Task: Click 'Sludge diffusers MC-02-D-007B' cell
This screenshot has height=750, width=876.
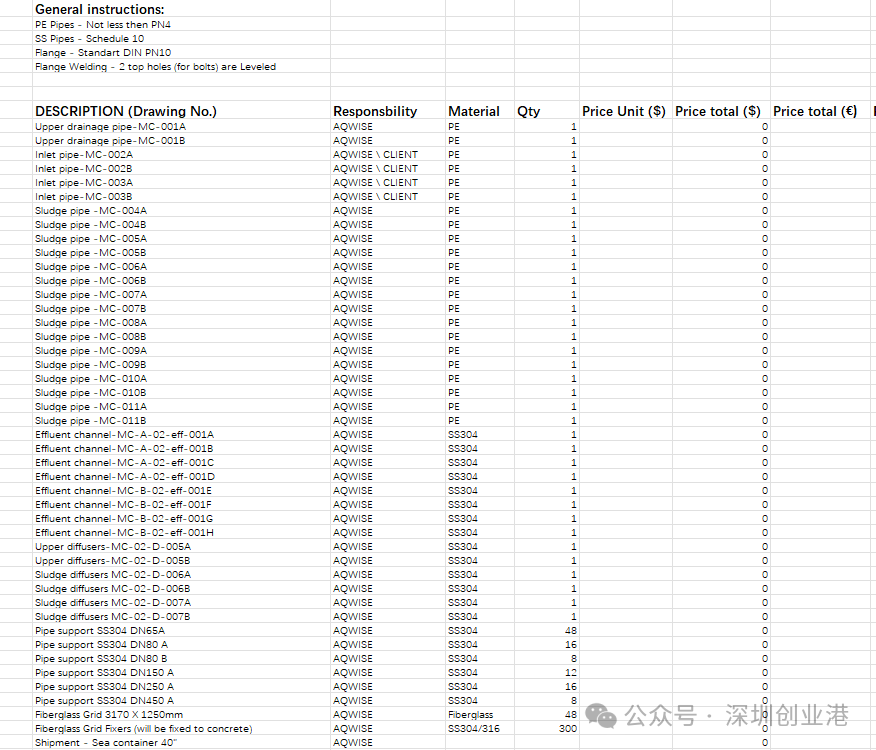Action: [181, 616]
